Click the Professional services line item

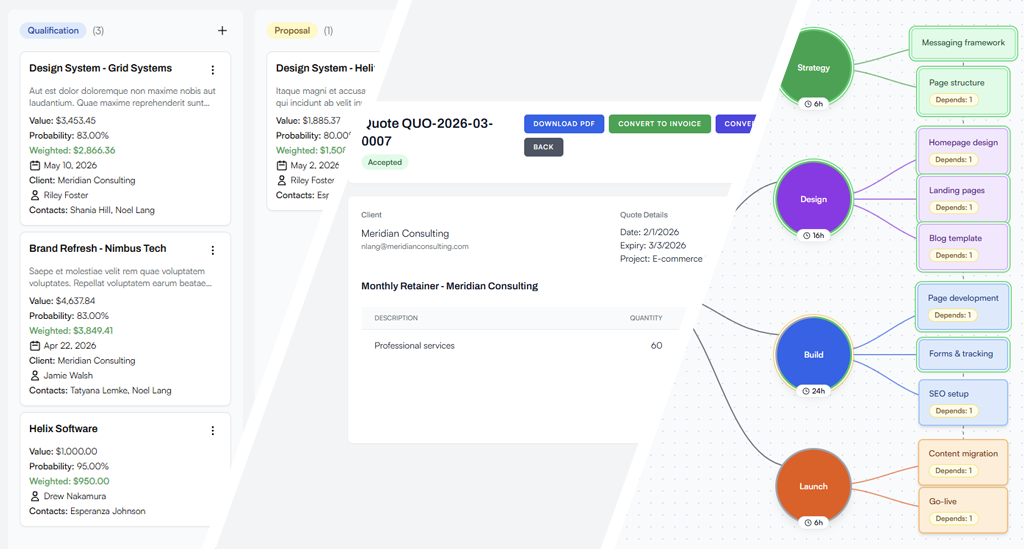point(414,346)
